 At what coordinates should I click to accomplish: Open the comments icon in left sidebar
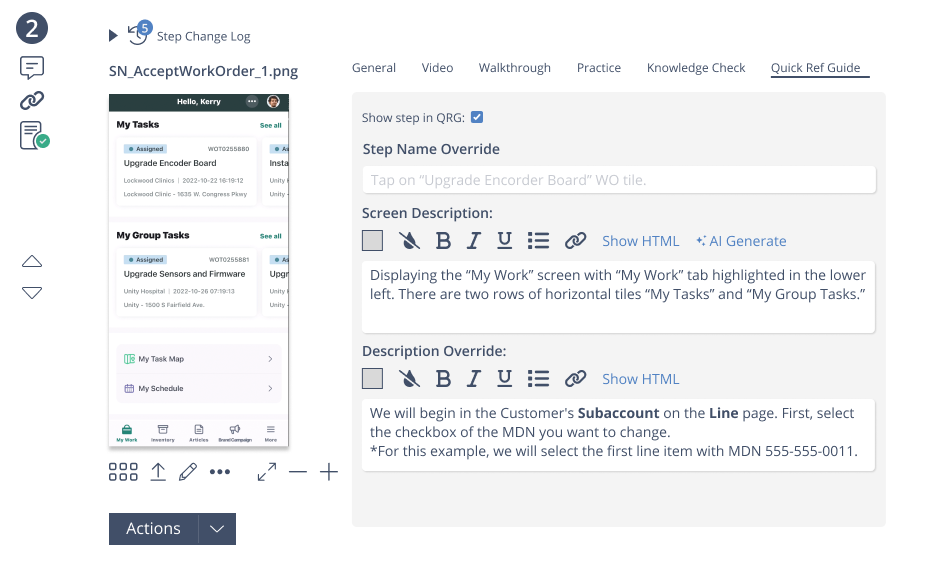tap(32, 68)
